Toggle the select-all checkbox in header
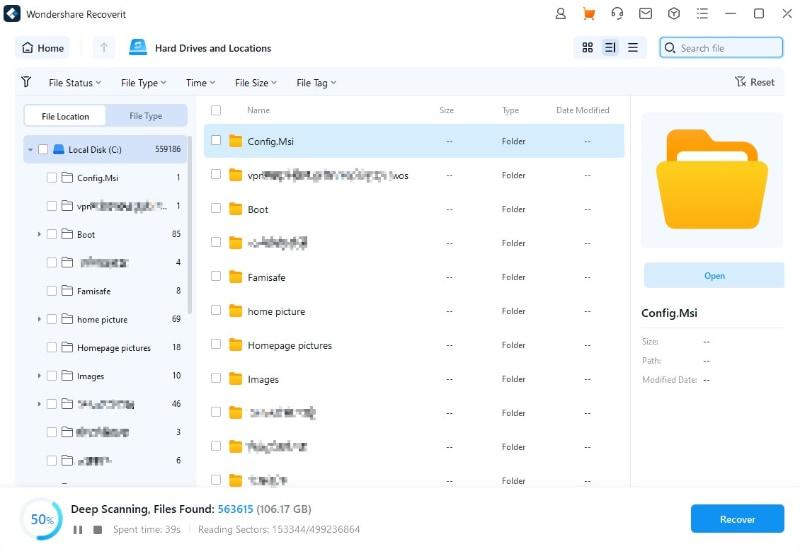 pos(216,110)
